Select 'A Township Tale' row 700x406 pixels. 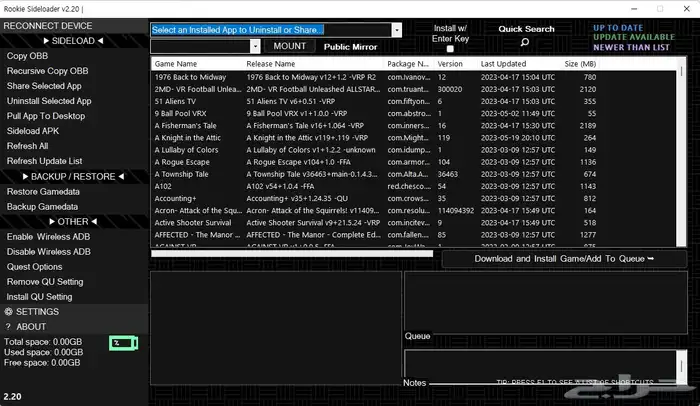[x=375, y=174]
